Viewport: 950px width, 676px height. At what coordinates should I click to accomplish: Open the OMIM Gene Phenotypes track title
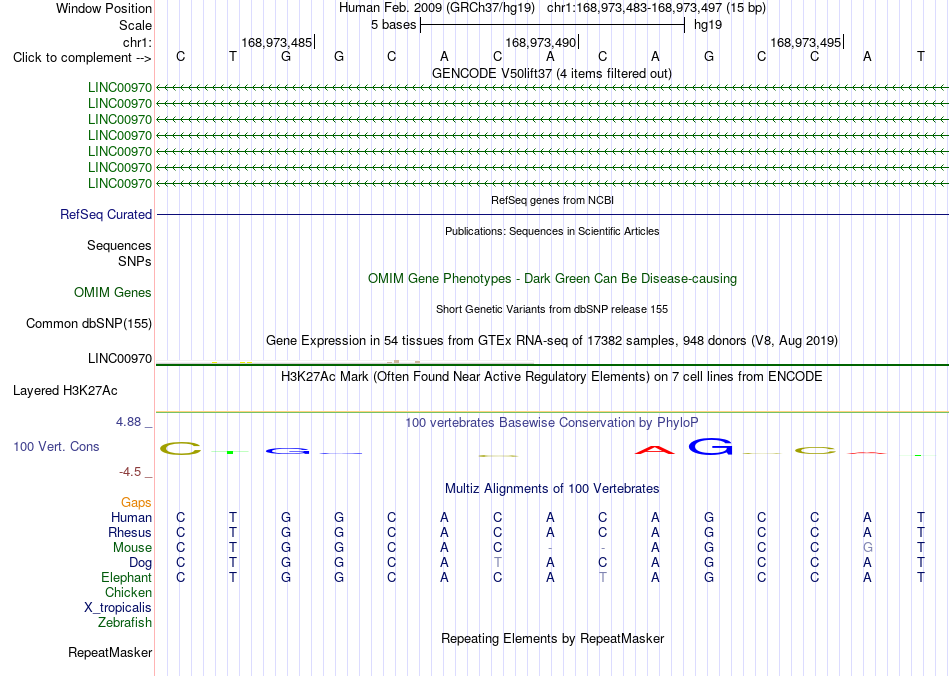tap(553, 279)
